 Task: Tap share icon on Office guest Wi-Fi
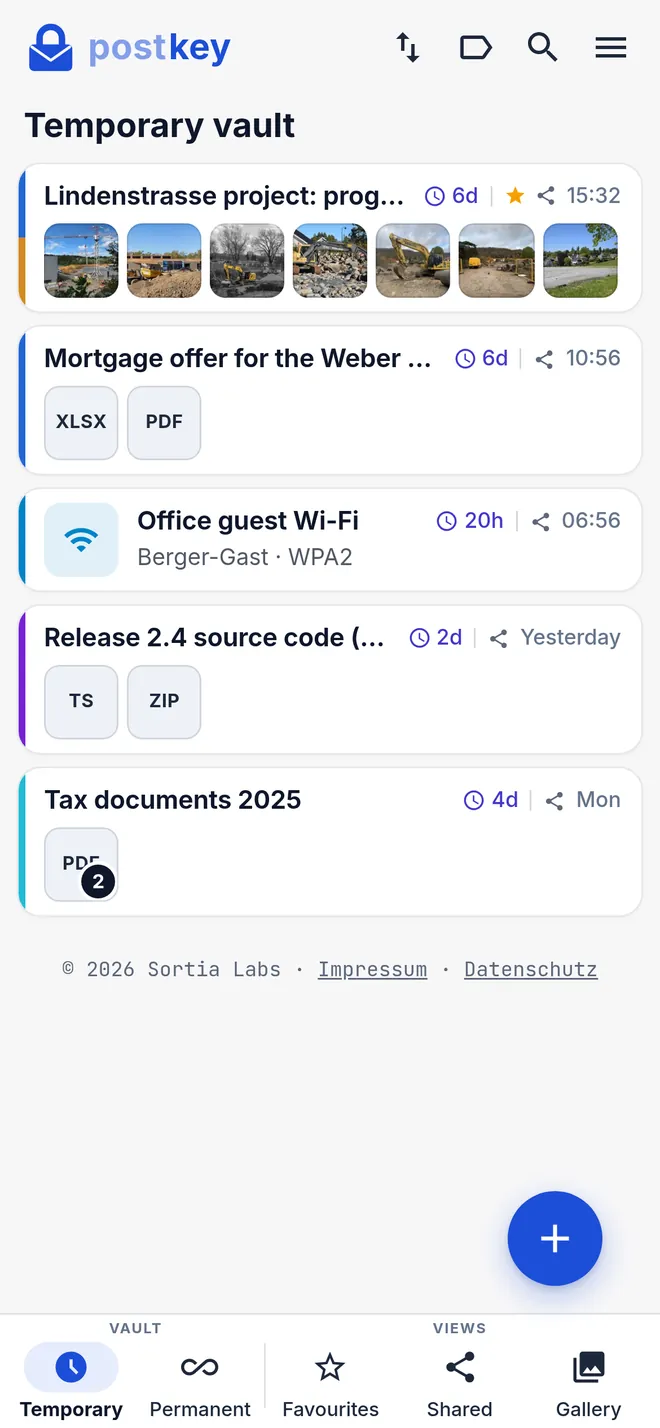pyautogui.click(x=541, y=521)
